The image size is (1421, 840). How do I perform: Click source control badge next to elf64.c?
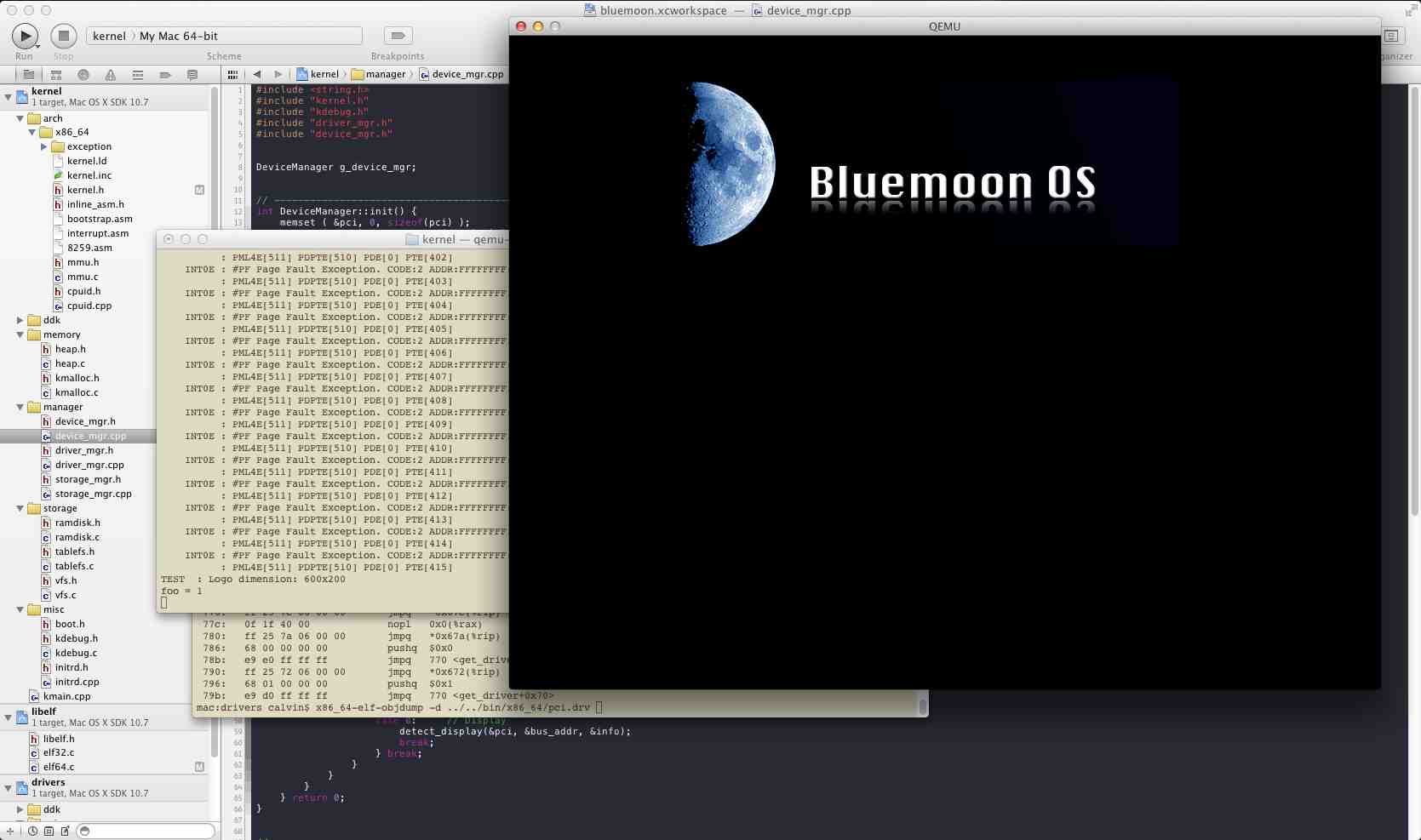[x=199, y=767]
